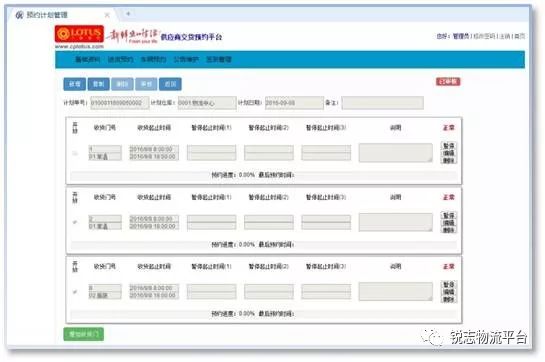Open a new browser tab with the plus button
The height and width of the screenshot is (362, 545).
point(128,14)
